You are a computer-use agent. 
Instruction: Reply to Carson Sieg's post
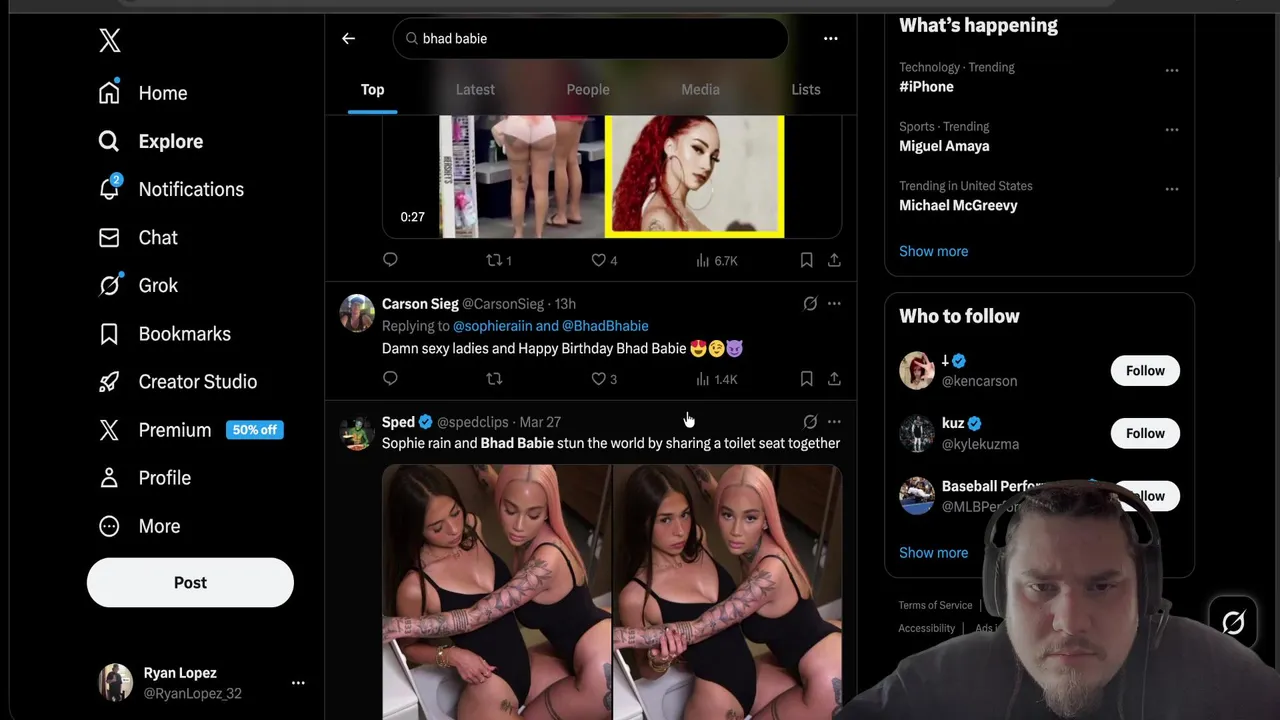390,379
